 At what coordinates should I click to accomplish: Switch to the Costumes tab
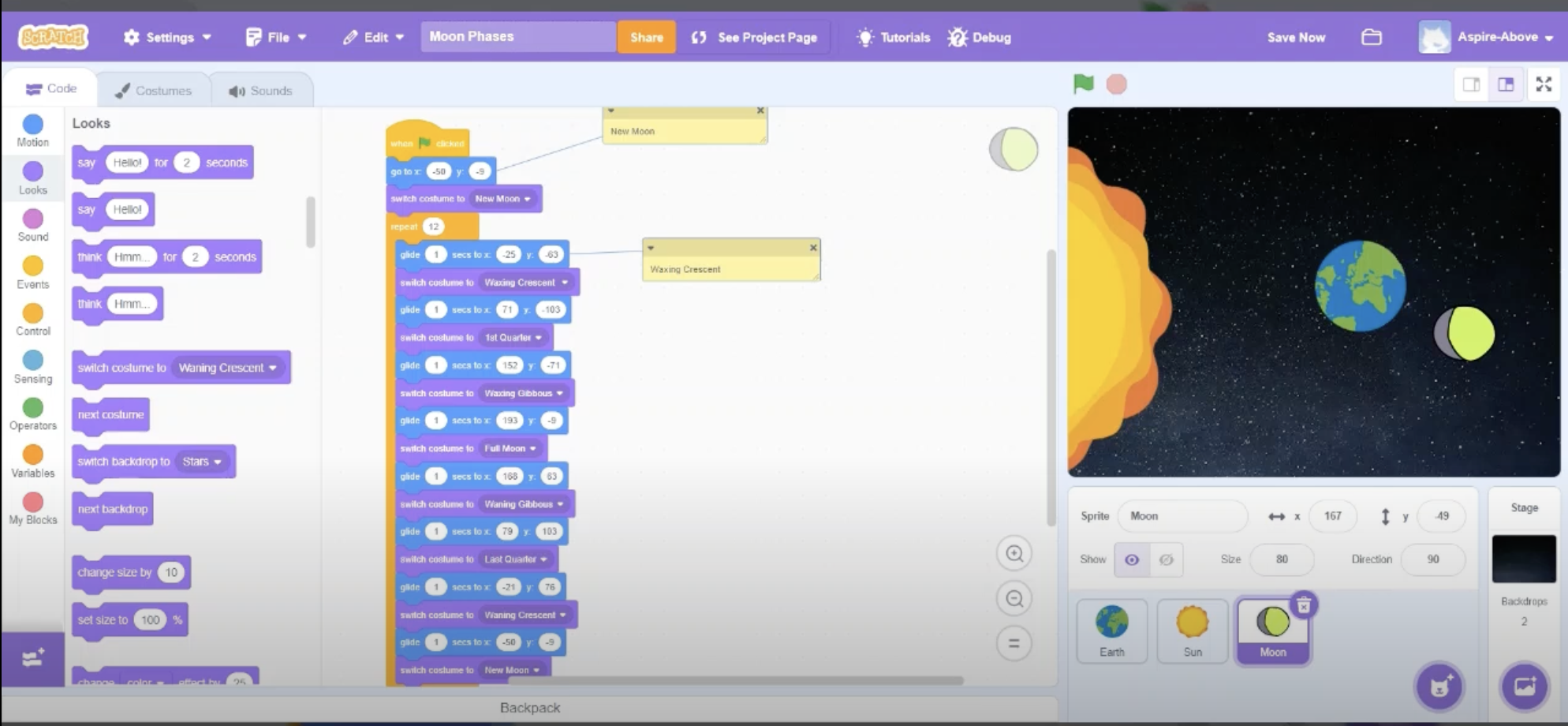(154, 91)
